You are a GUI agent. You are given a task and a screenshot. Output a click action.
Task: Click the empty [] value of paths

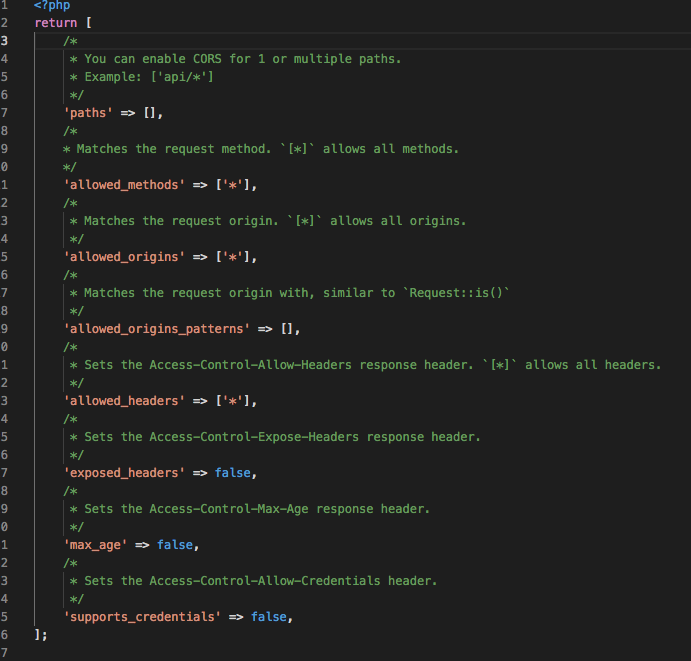[150, 113]
